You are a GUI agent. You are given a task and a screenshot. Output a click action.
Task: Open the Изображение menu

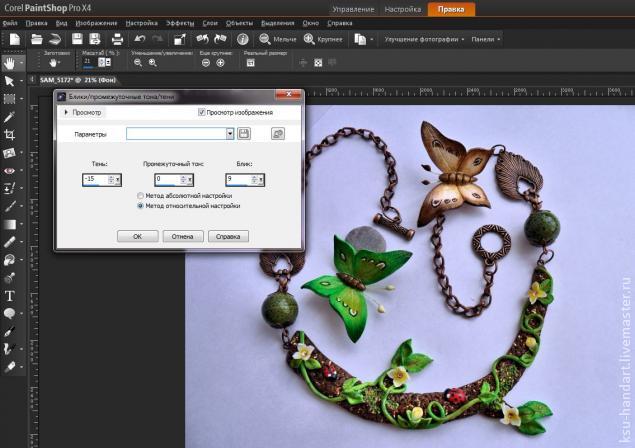click(x=96, y=23)
